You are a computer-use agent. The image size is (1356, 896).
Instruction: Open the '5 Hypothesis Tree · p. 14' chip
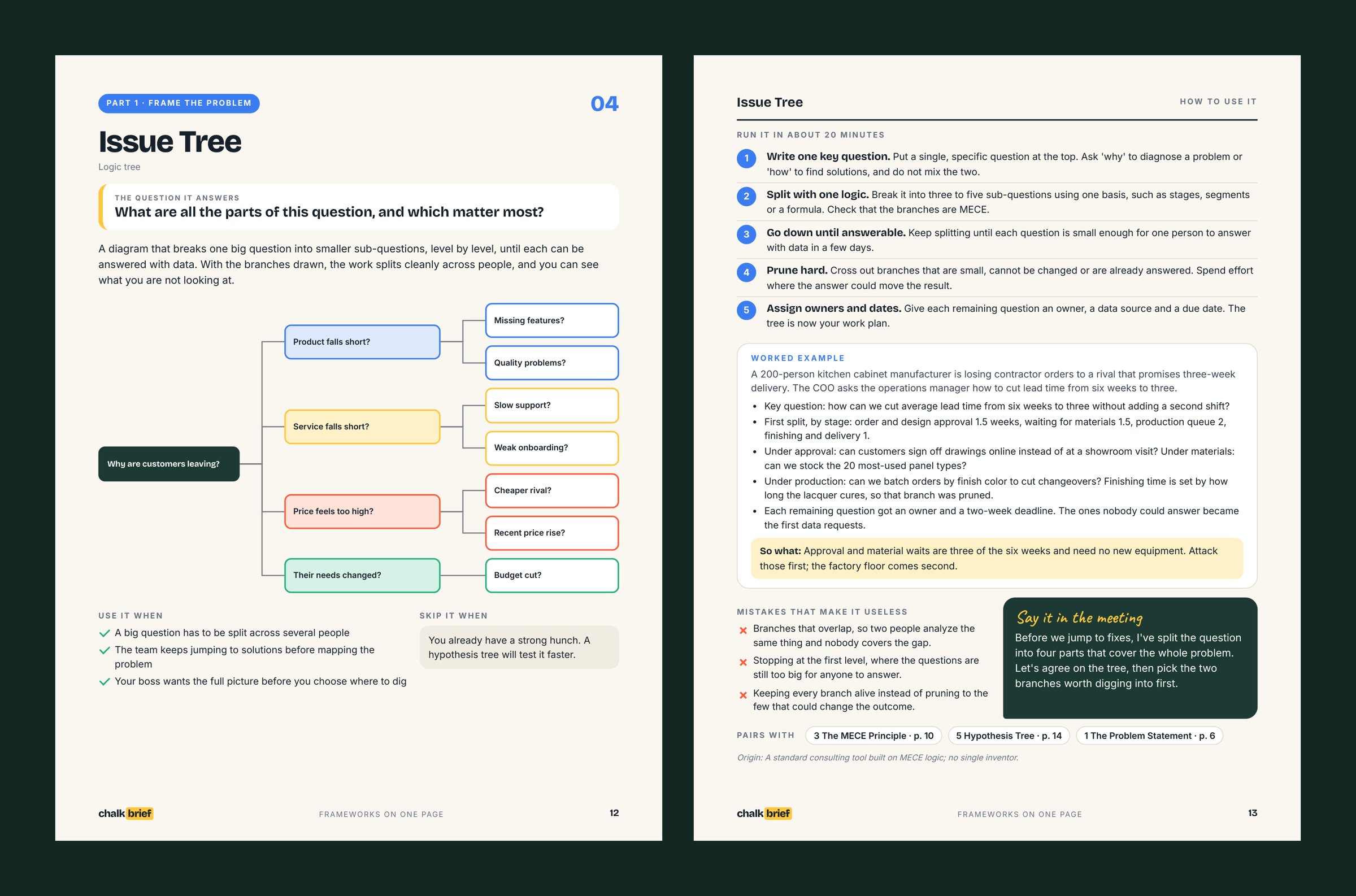[x=1009, y=736]
